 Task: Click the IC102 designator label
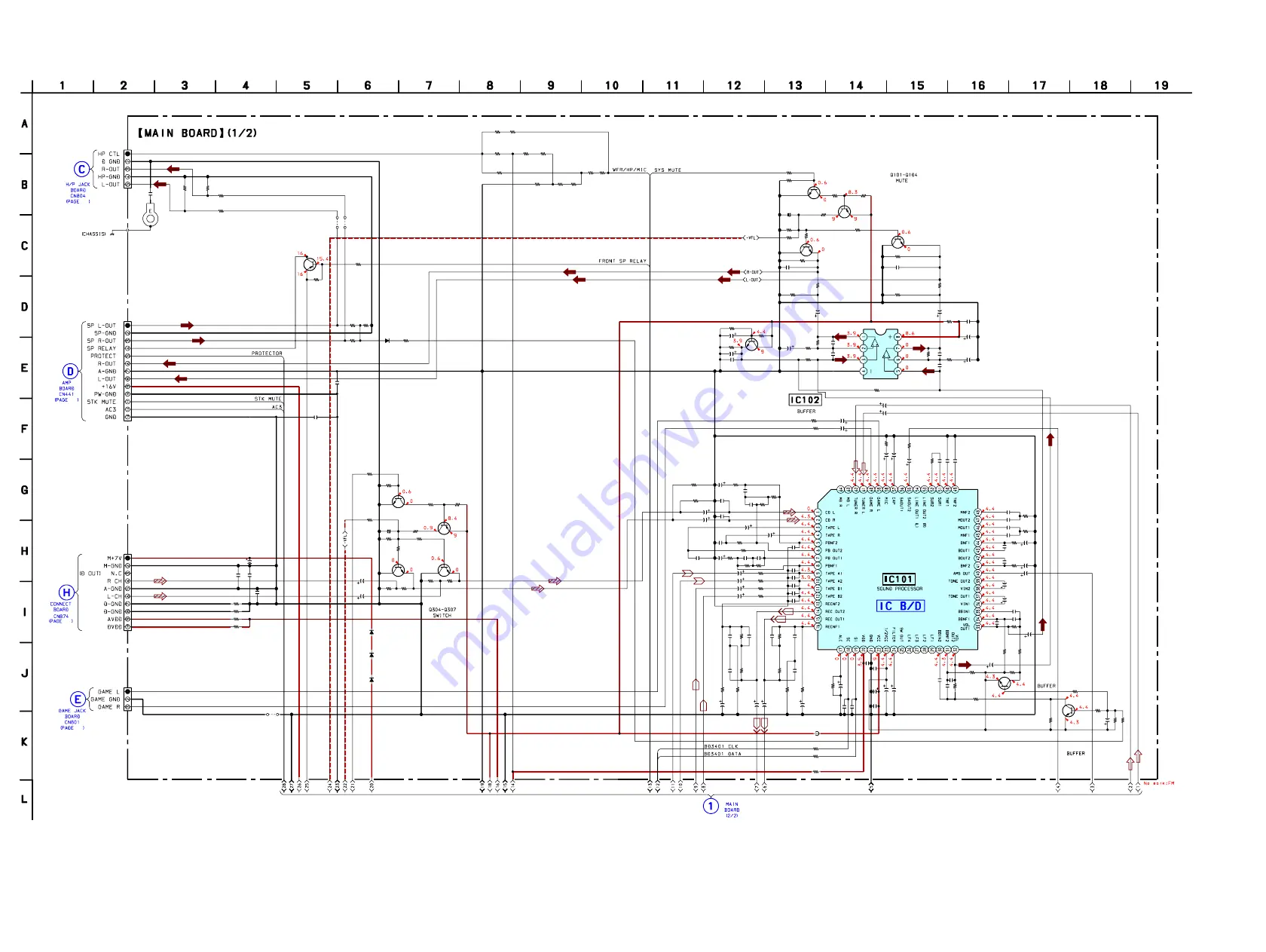click(x=805, y=400)
